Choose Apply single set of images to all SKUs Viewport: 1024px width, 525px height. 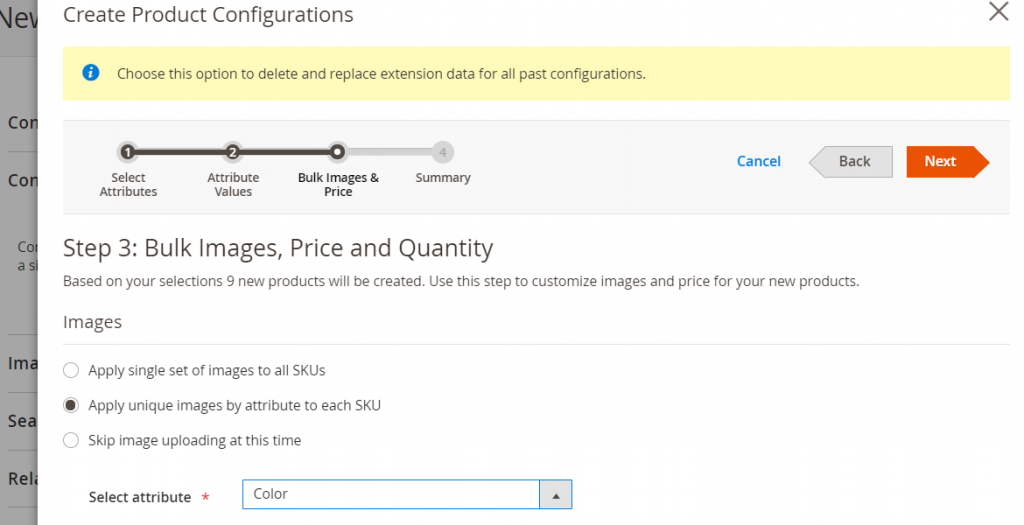tap(71, 371)
